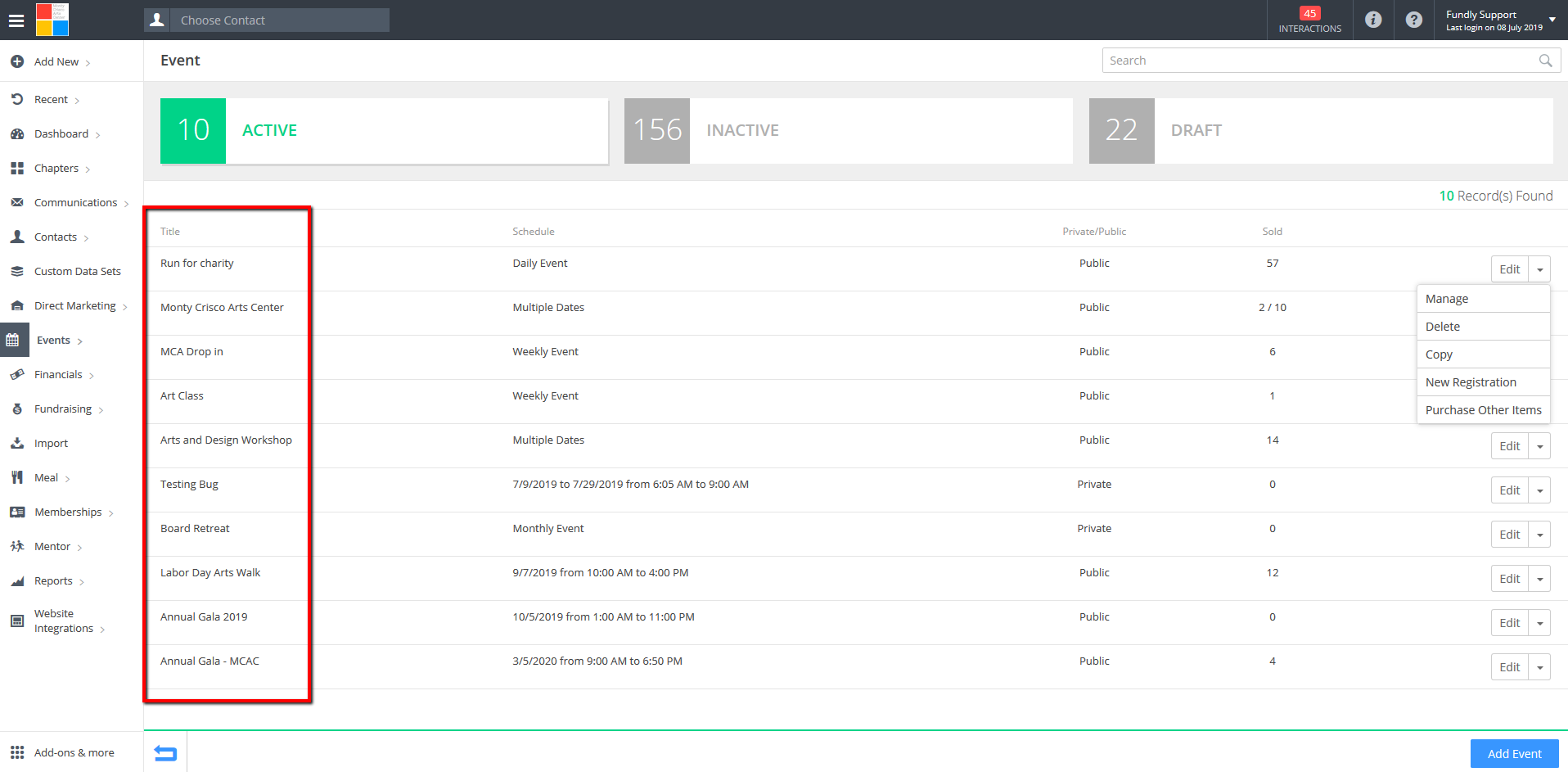Click the Choose Contact field

(x=280, y=20)
